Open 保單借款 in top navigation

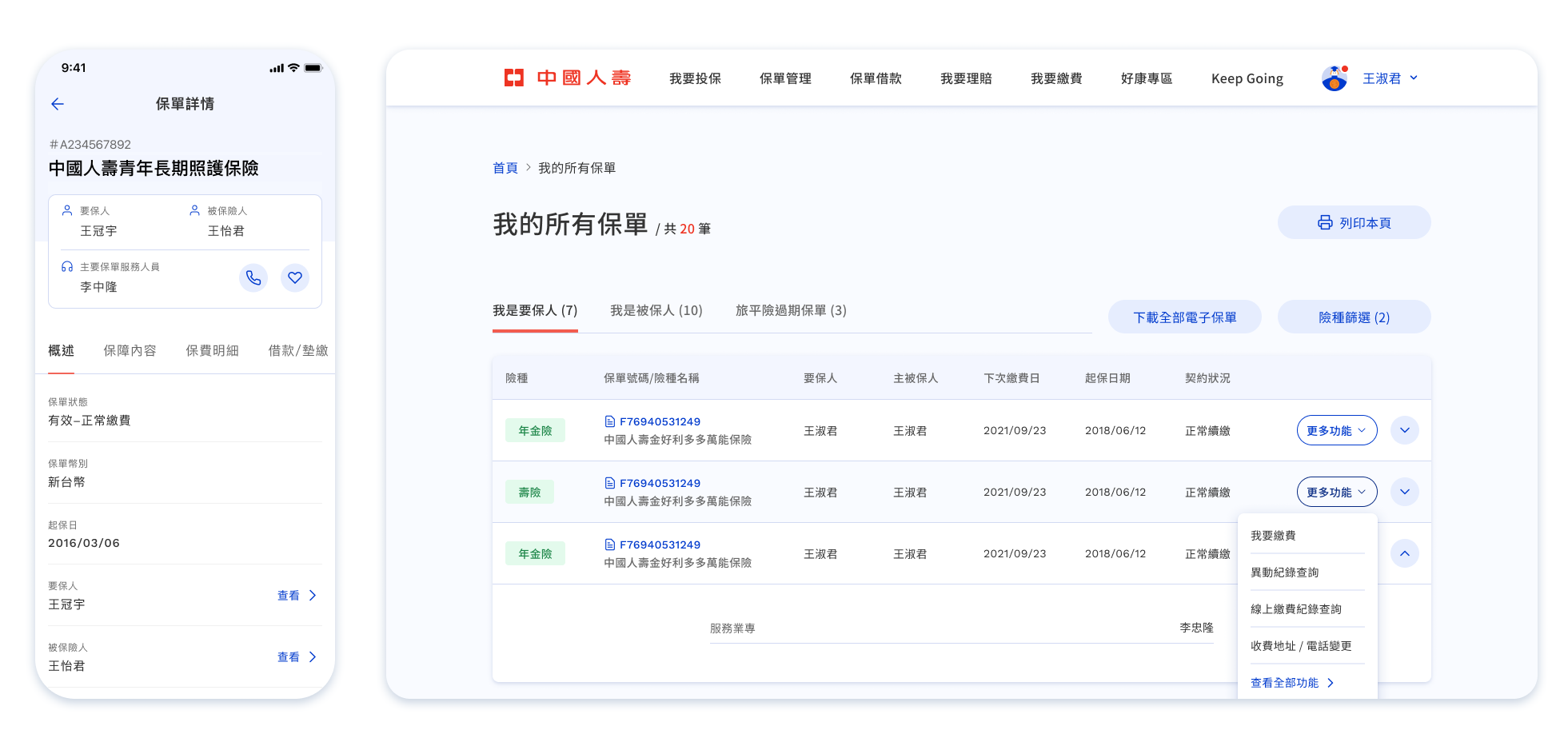coord(876,78)
